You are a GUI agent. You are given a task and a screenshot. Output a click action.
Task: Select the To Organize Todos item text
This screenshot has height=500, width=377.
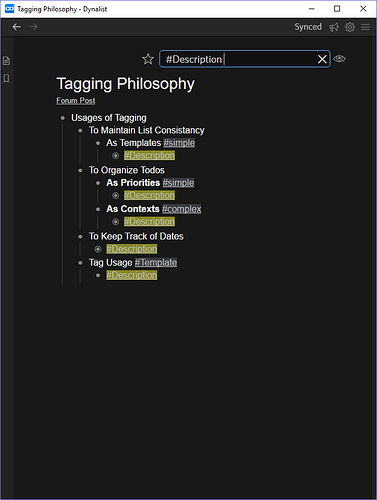click(127, 170)
